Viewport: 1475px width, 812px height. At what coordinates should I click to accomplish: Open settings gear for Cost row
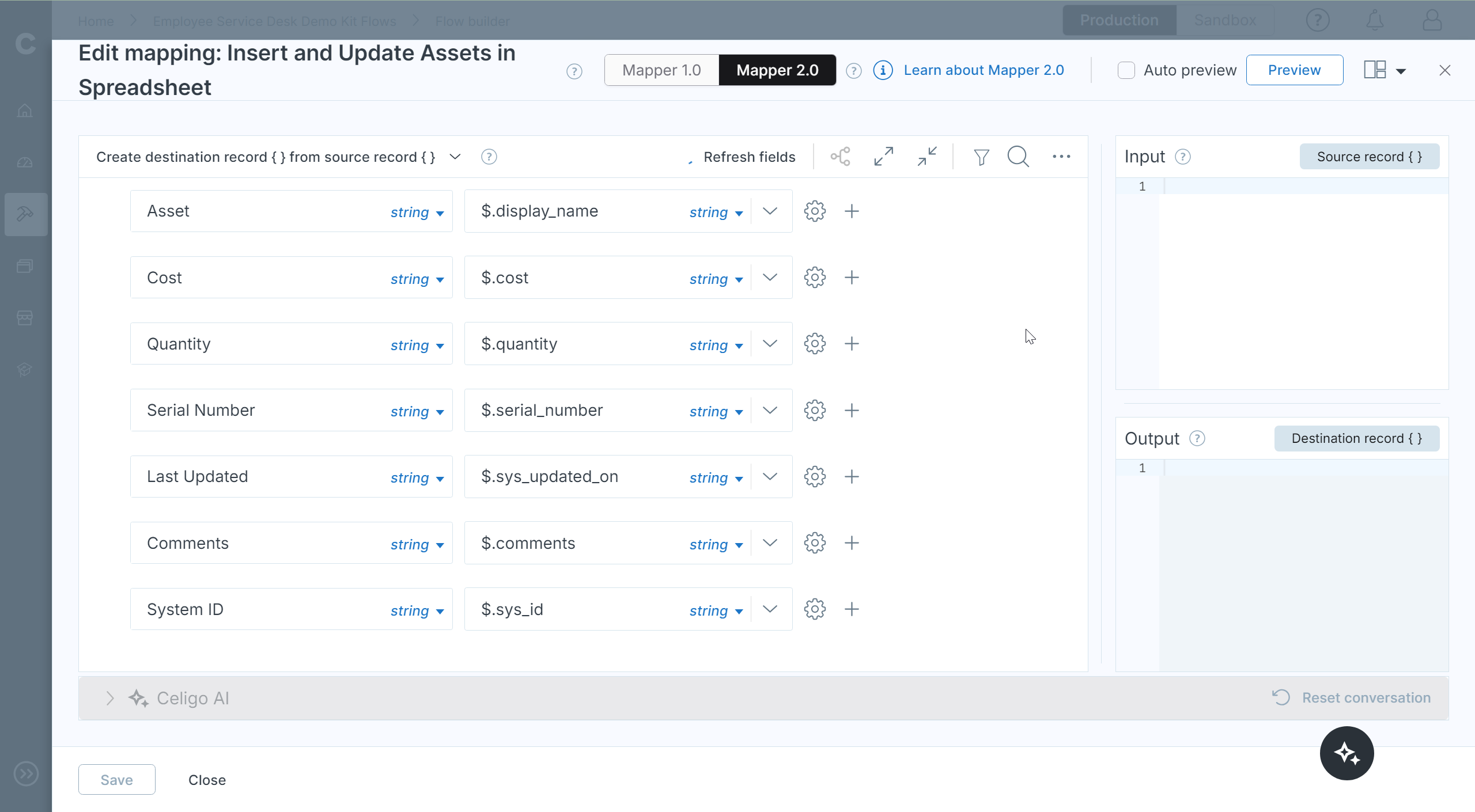point(815,278)
